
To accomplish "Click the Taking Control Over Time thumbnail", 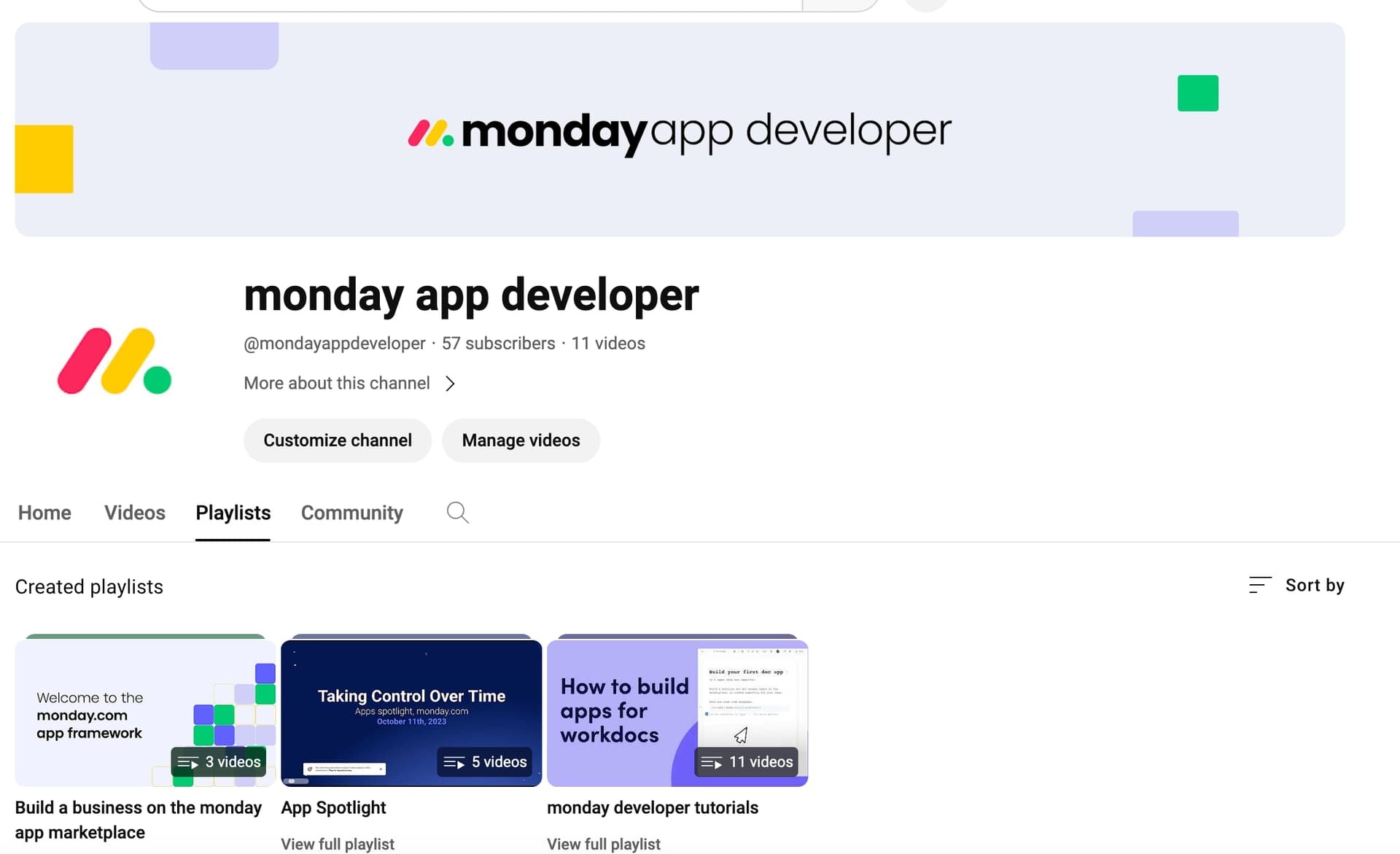I will click(411, 713).
